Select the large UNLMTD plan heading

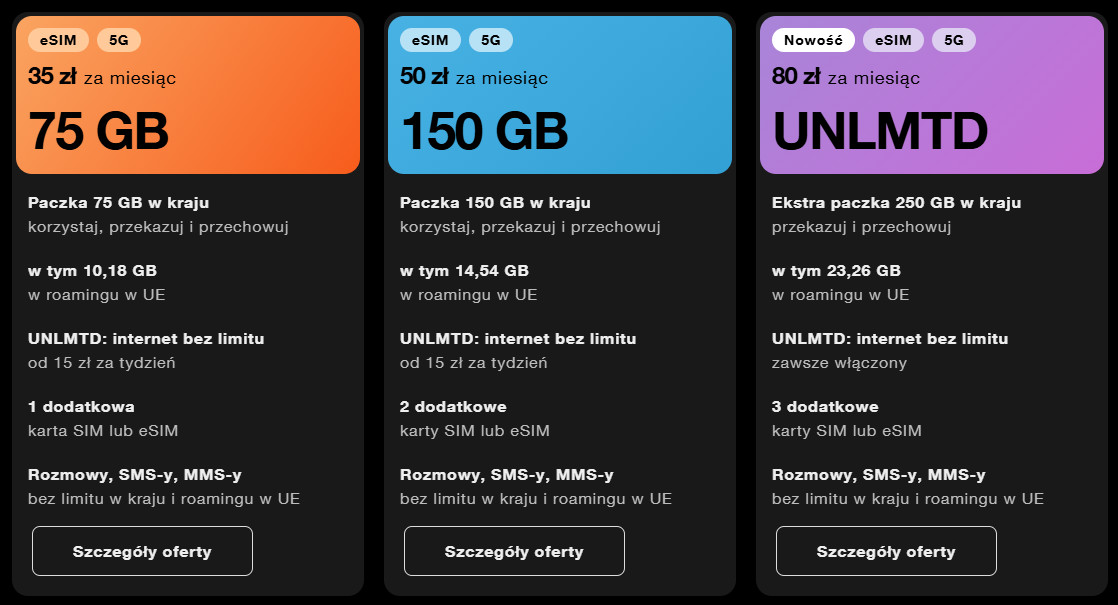[880, 131]
